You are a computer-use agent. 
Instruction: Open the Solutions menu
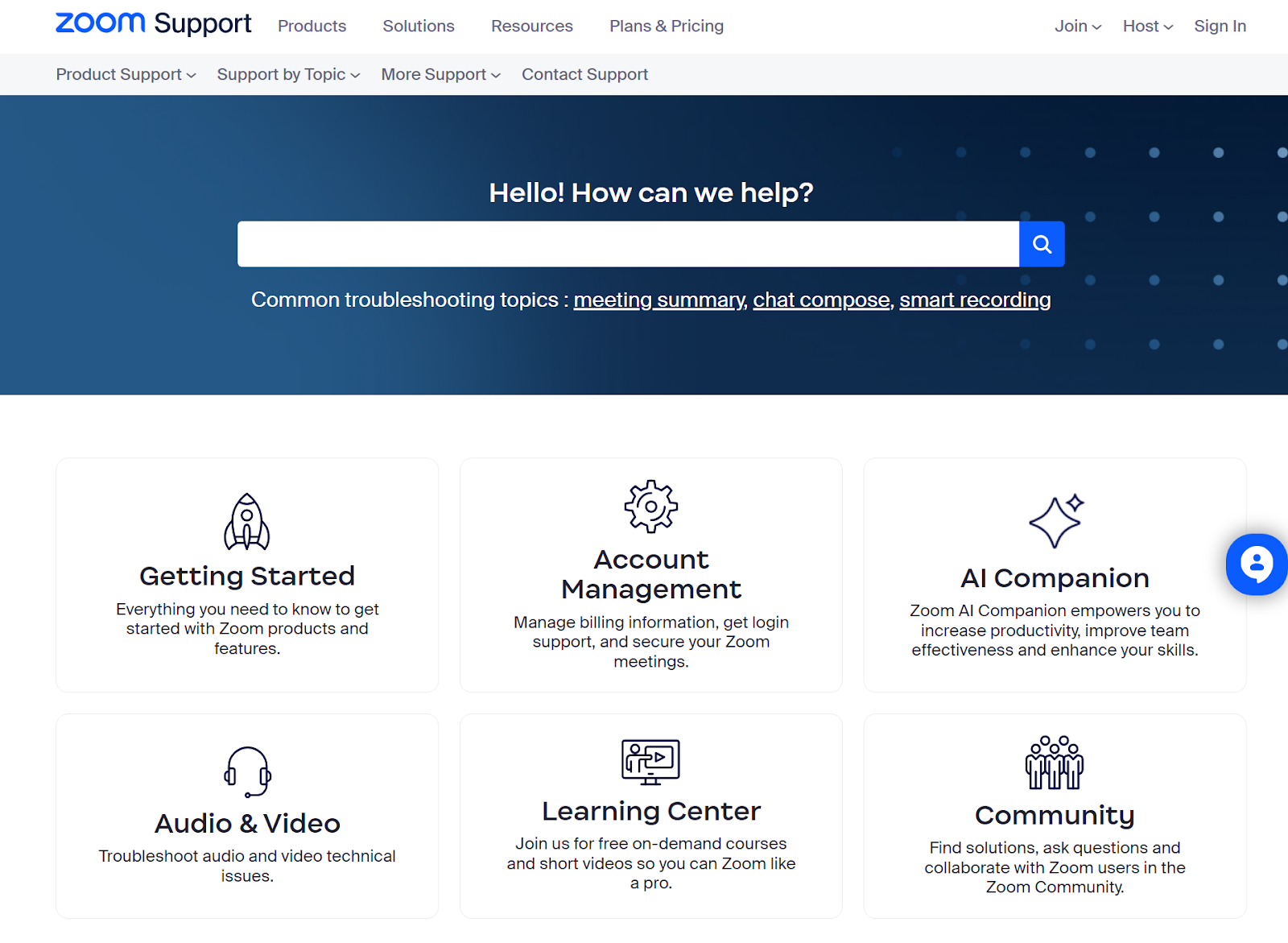point(419,26)
